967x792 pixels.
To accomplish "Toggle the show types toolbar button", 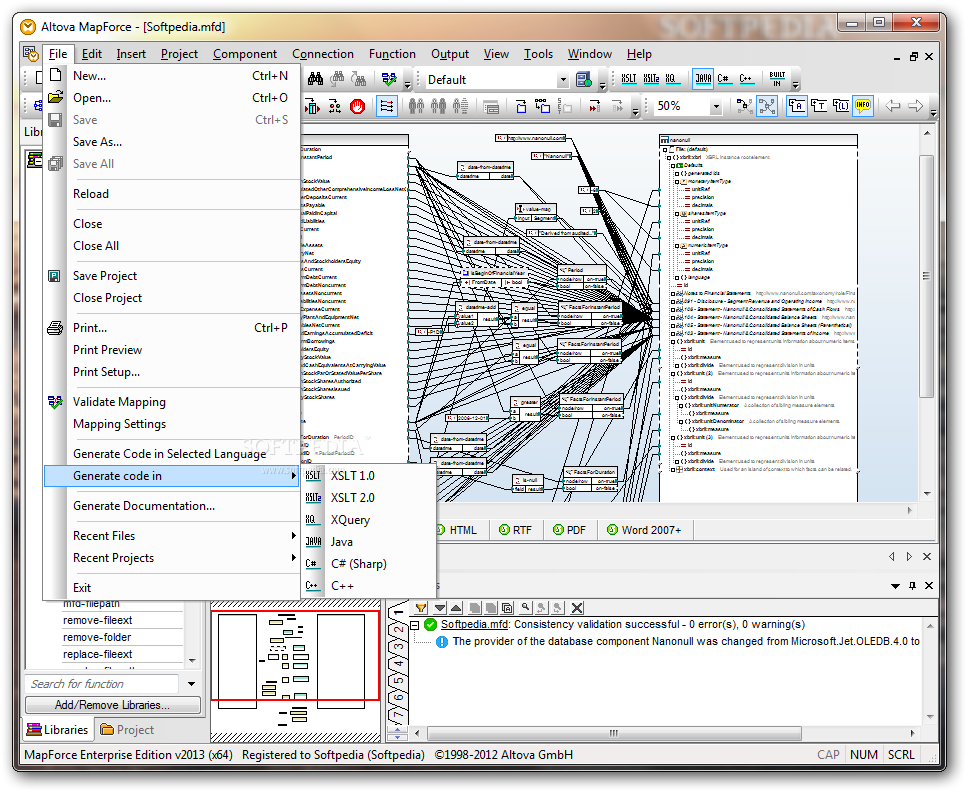I will (x=819, y=106).
